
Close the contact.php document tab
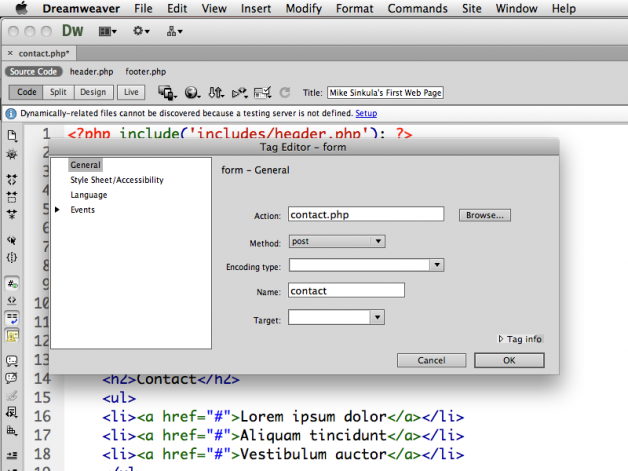10,53
